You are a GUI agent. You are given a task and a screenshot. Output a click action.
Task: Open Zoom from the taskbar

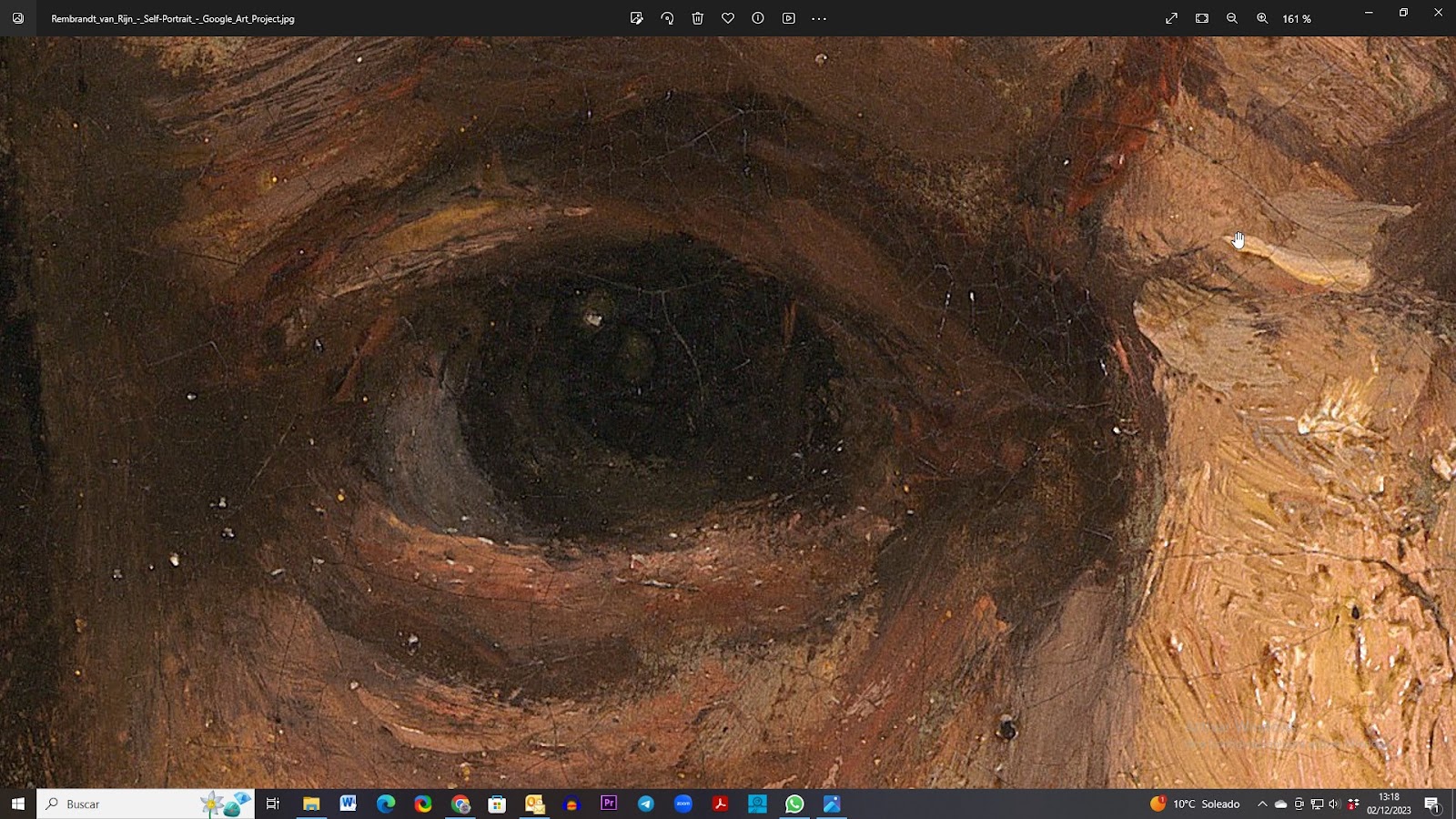(x=683, y=804)
